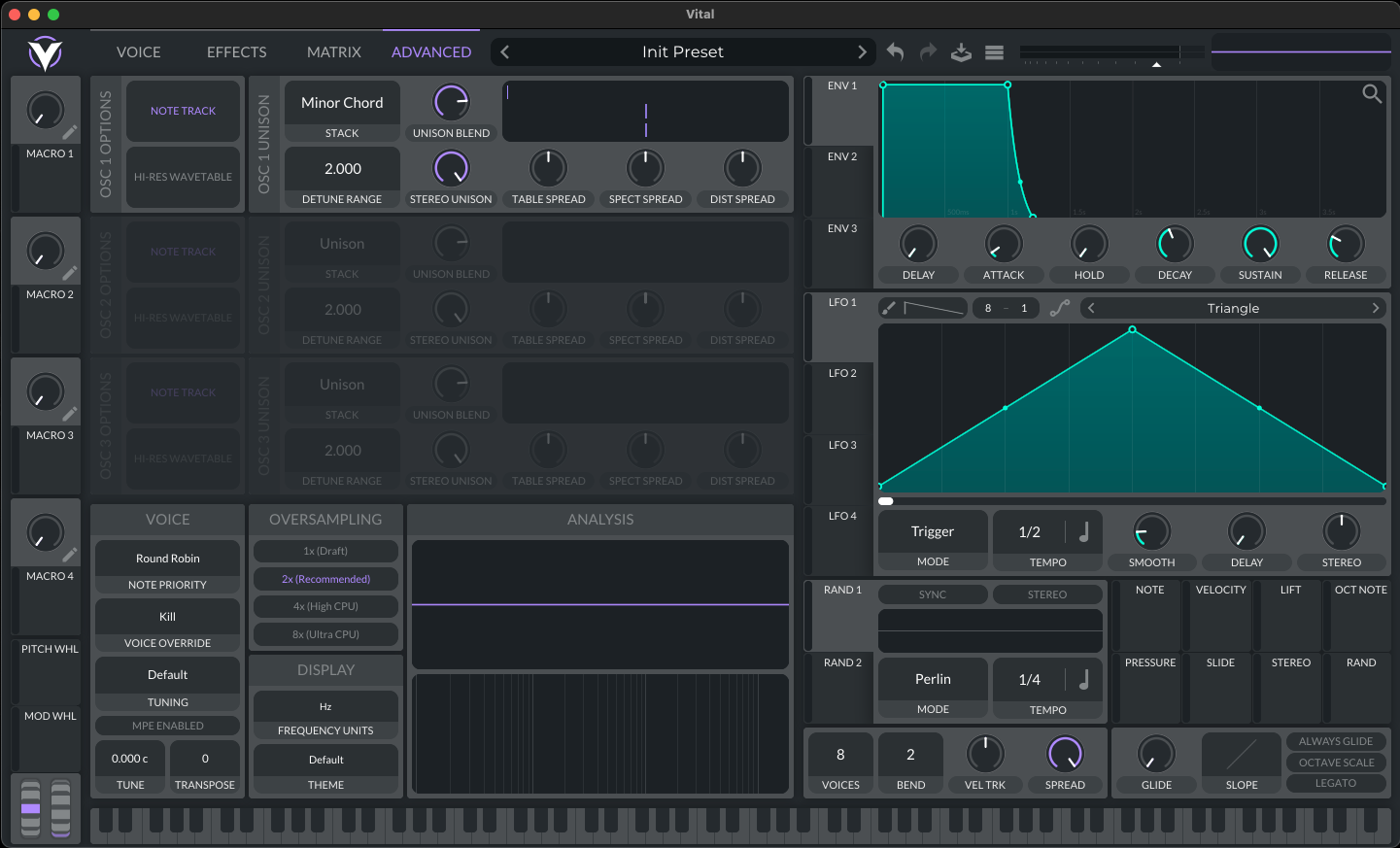Click the glide slope curve display

pos(1242,754)
